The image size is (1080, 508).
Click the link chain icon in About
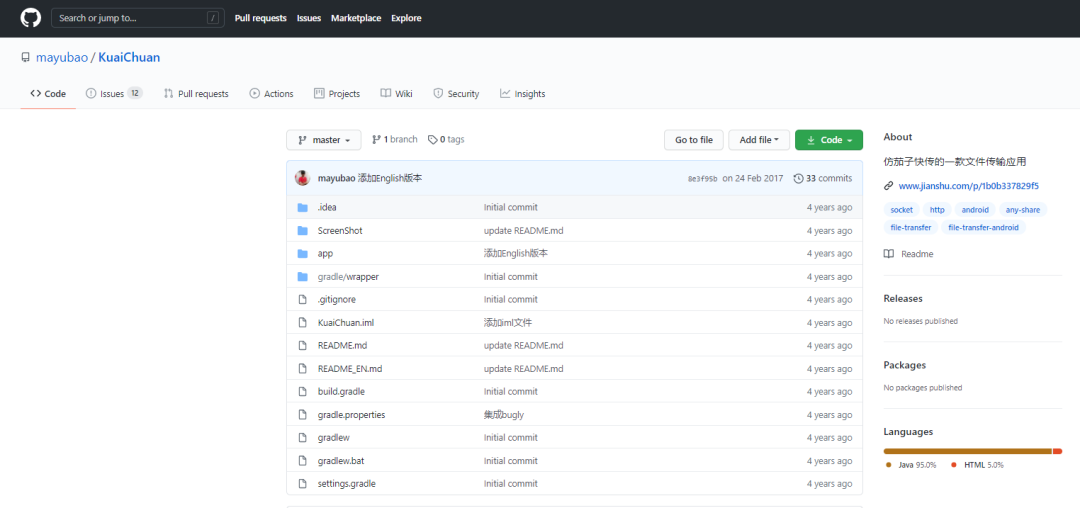click(x=889, y=186)
